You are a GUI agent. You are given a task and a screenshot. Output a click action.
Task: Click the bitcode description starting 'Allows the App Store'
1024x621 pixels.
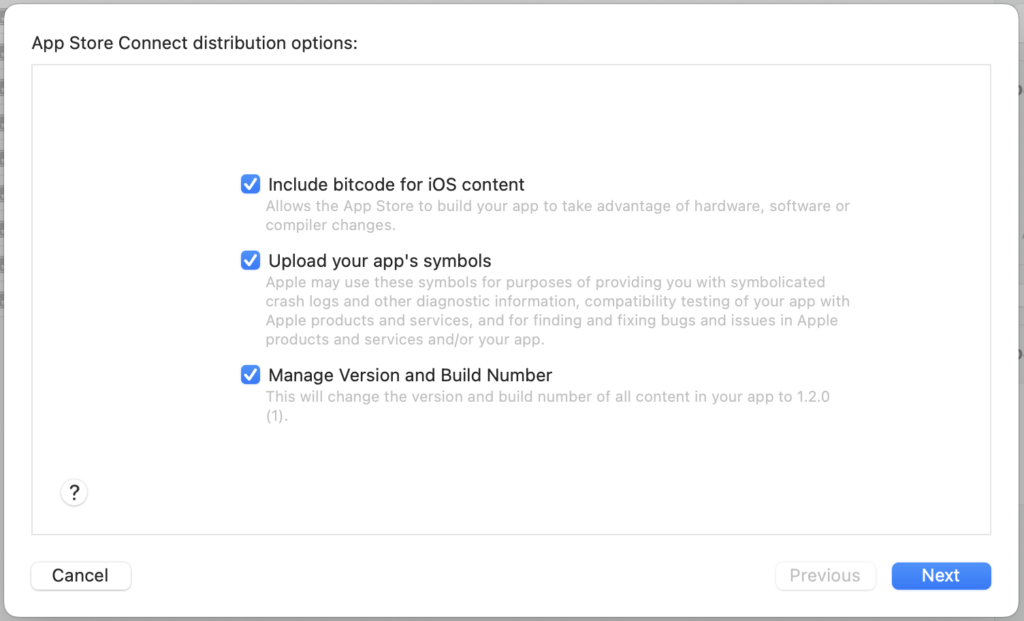point(557,215)
